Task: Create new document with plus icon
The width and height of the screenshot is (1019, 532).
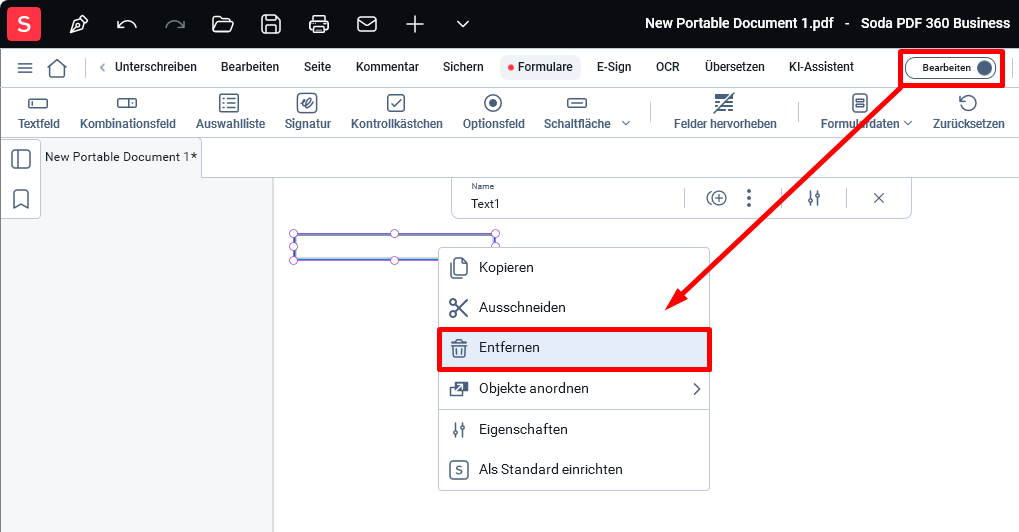Action: pyautogui.click(x=415, y=25)
